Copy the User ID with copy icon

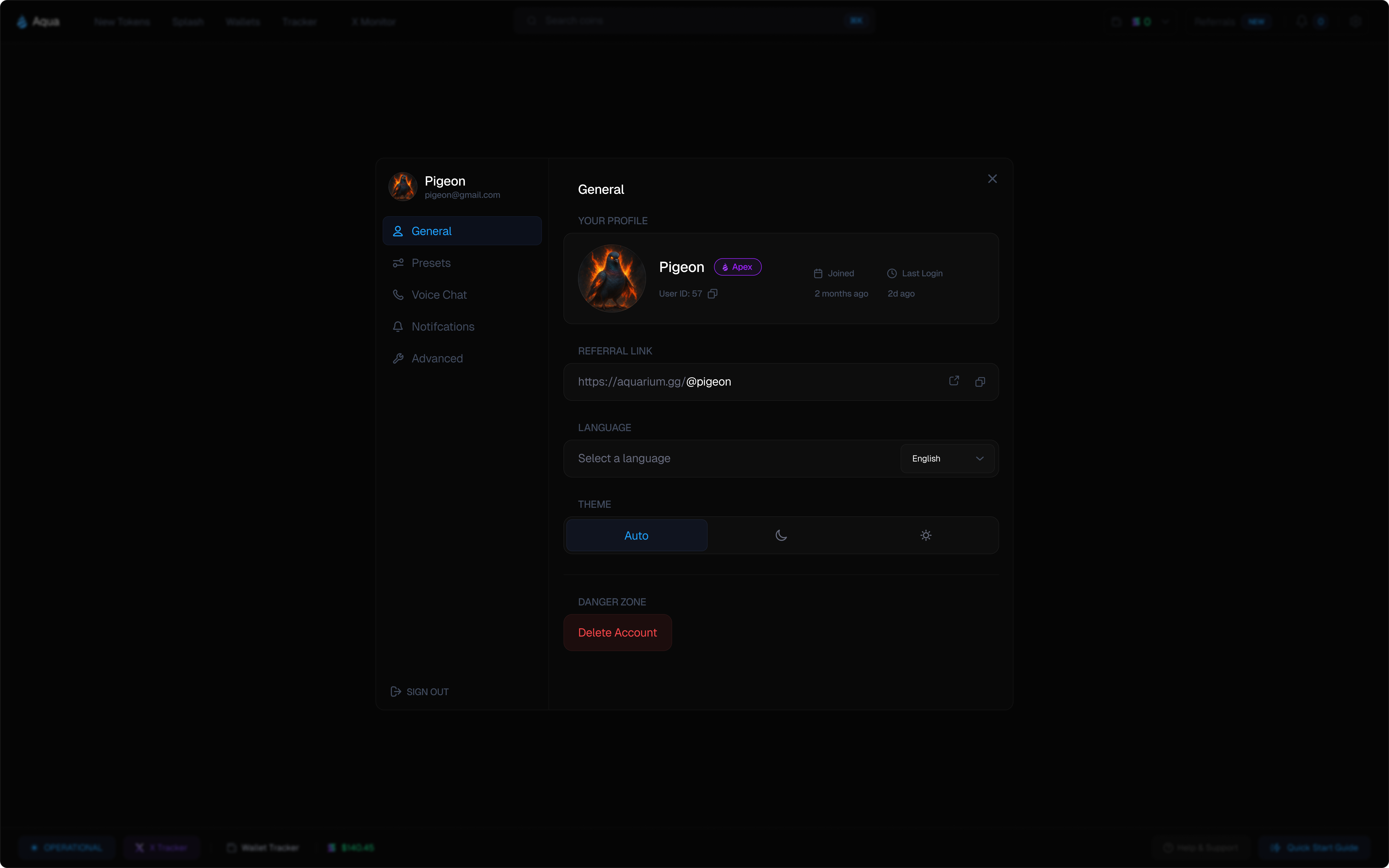[712, 293]
